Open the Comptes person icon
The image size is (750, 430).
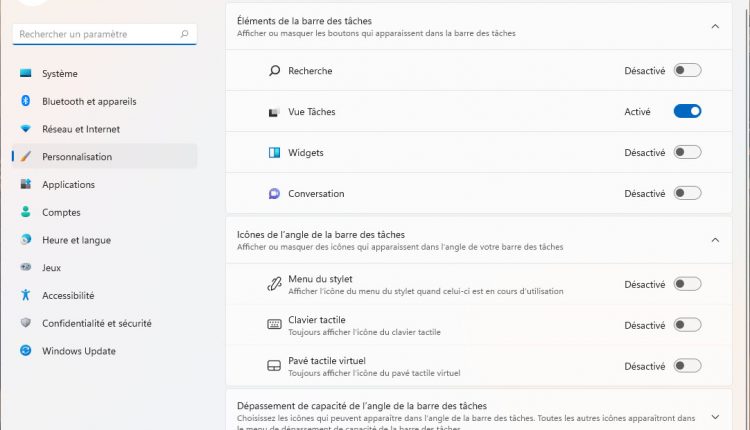pos(26,212)
